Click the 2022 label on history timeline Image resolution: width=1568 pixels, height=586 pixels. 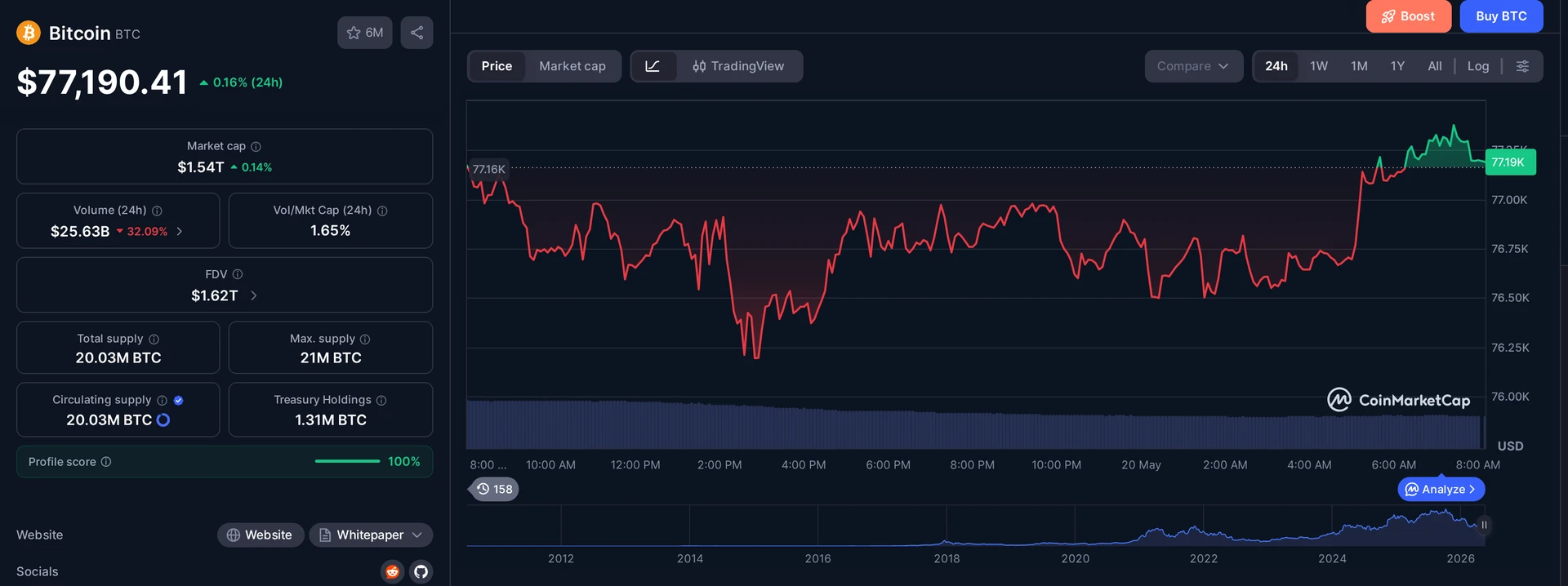pos(1204,559)
